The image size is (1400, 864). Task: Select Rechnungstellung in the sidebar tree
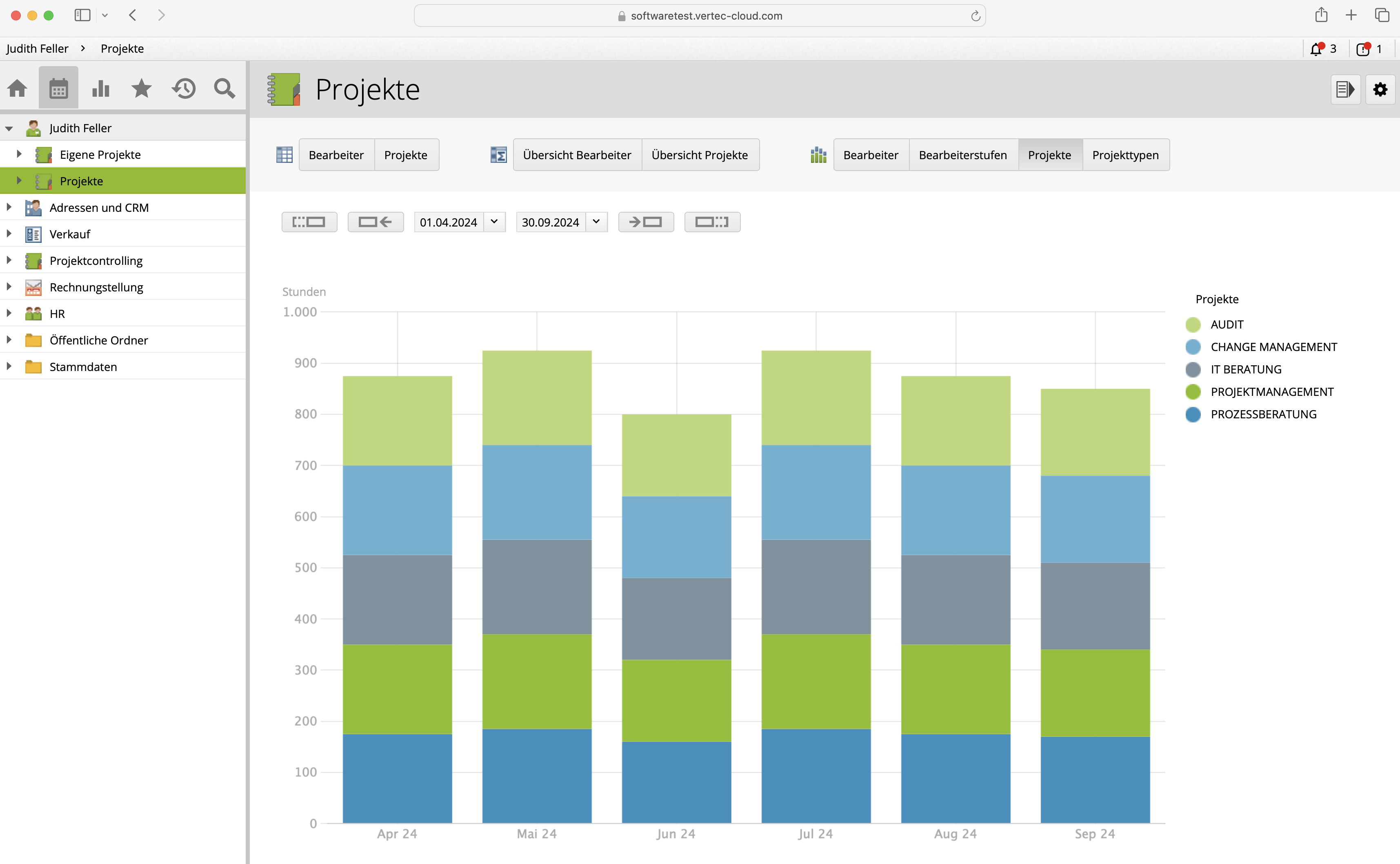pyautogui.click(x=96, y=287)
